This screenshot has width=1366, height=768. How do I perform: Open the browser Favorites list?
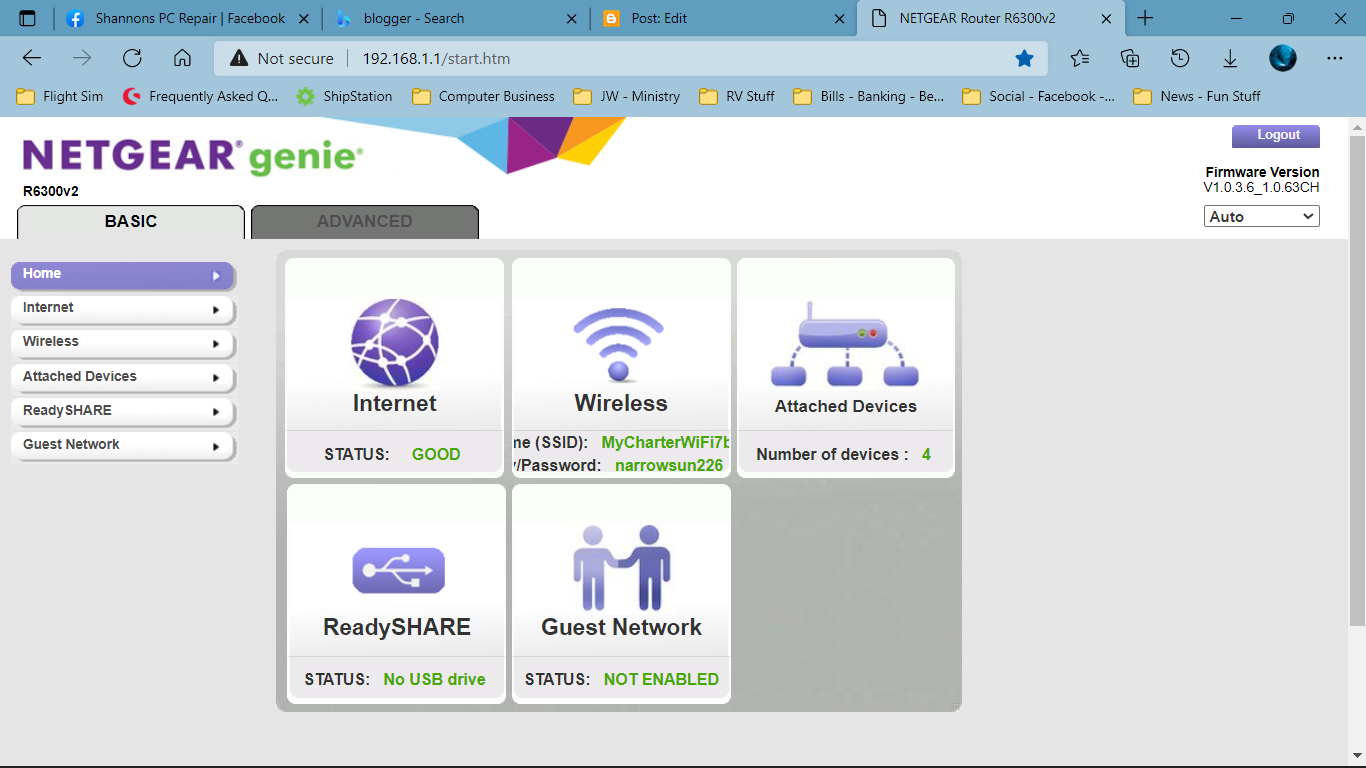pos(1080,58)
